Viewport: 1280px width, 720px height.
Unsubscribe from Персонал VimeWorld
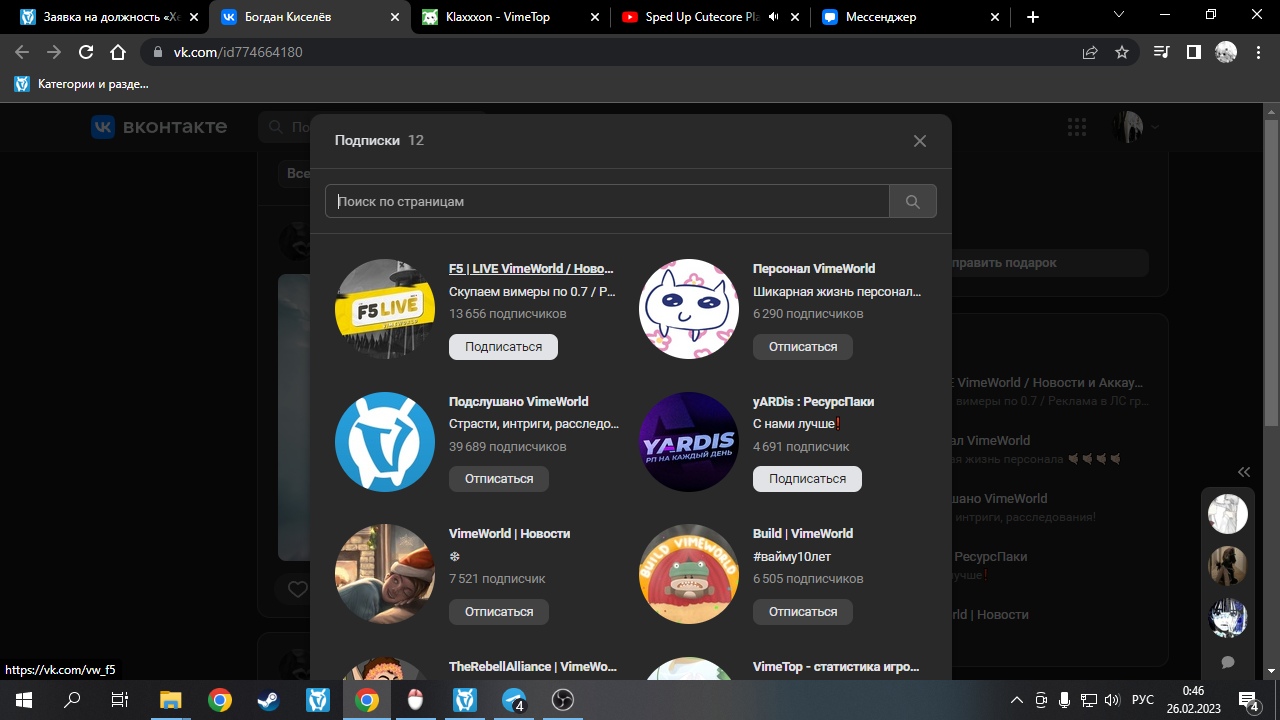coord(802,346)
